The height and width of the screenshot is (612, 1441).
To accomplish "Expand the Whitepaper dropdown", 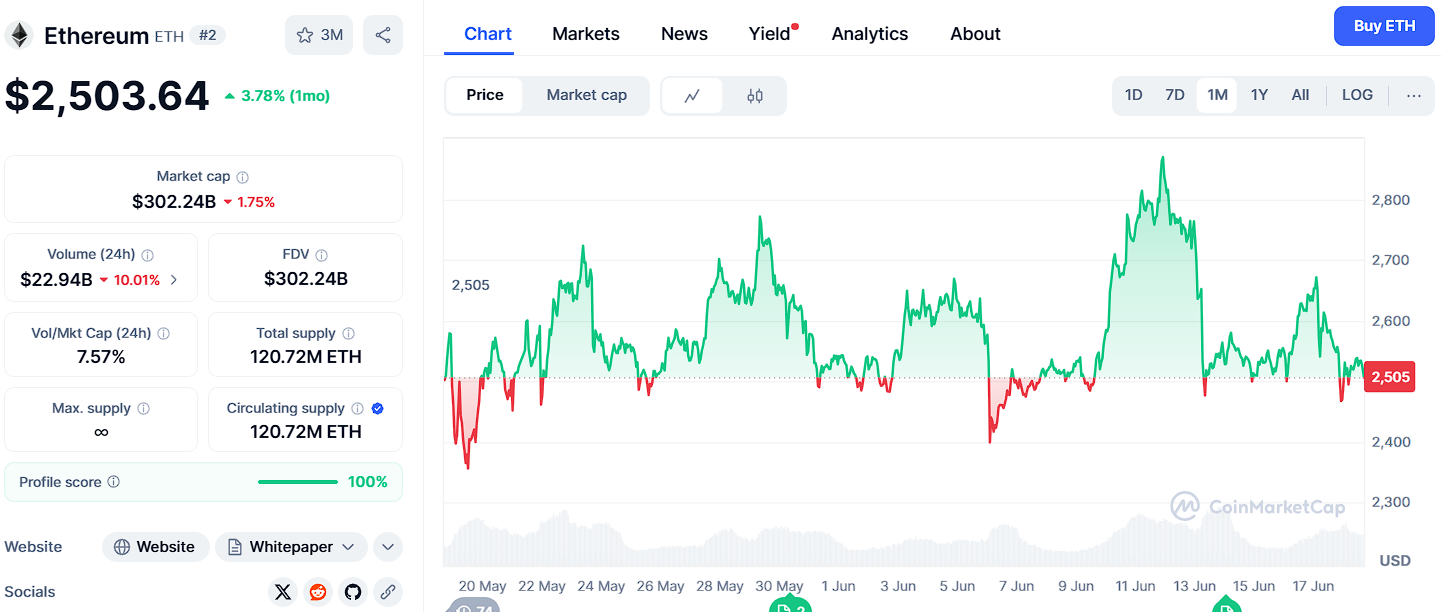I will pos(291,547).
